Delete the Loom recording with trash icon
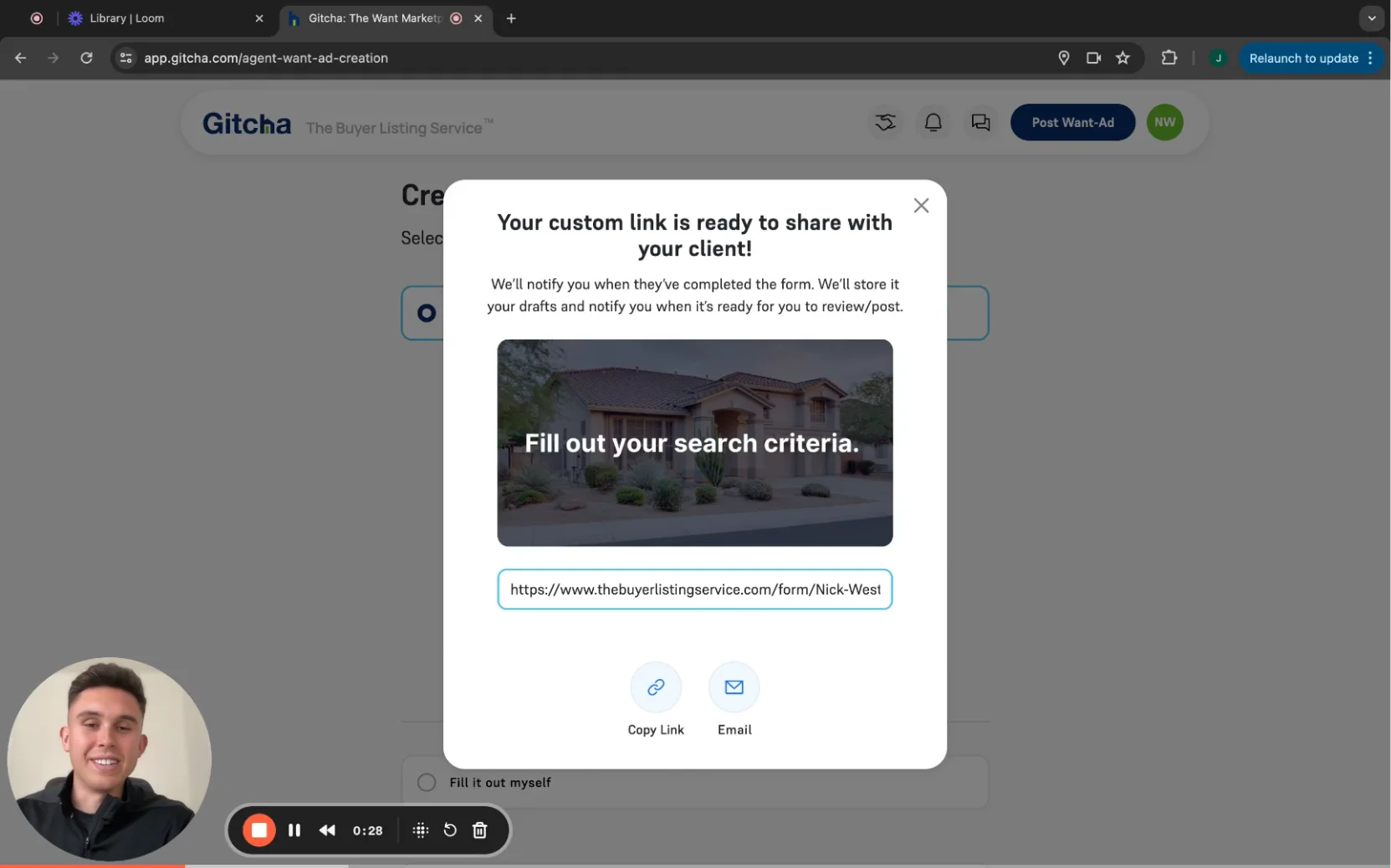This screenshot has width=1391, height=868. [480, 830]
